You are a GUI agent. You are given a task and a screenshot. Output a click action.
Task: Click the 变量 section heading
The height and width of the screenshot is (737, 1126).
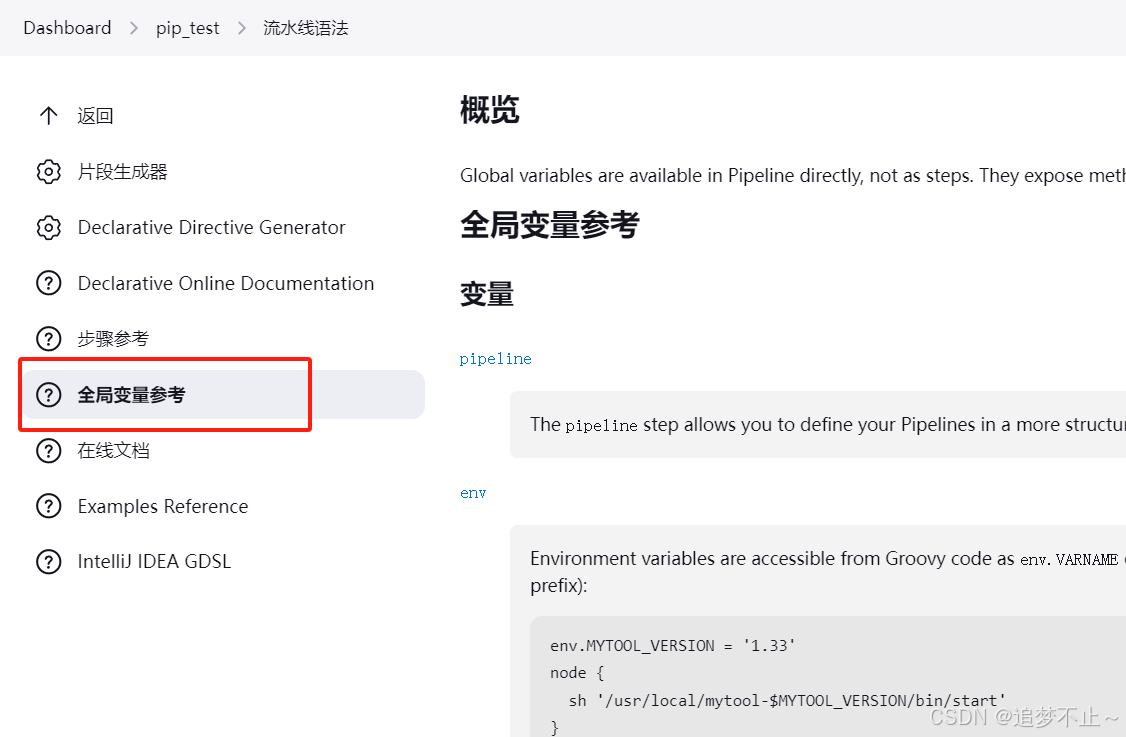coord(487,294)
